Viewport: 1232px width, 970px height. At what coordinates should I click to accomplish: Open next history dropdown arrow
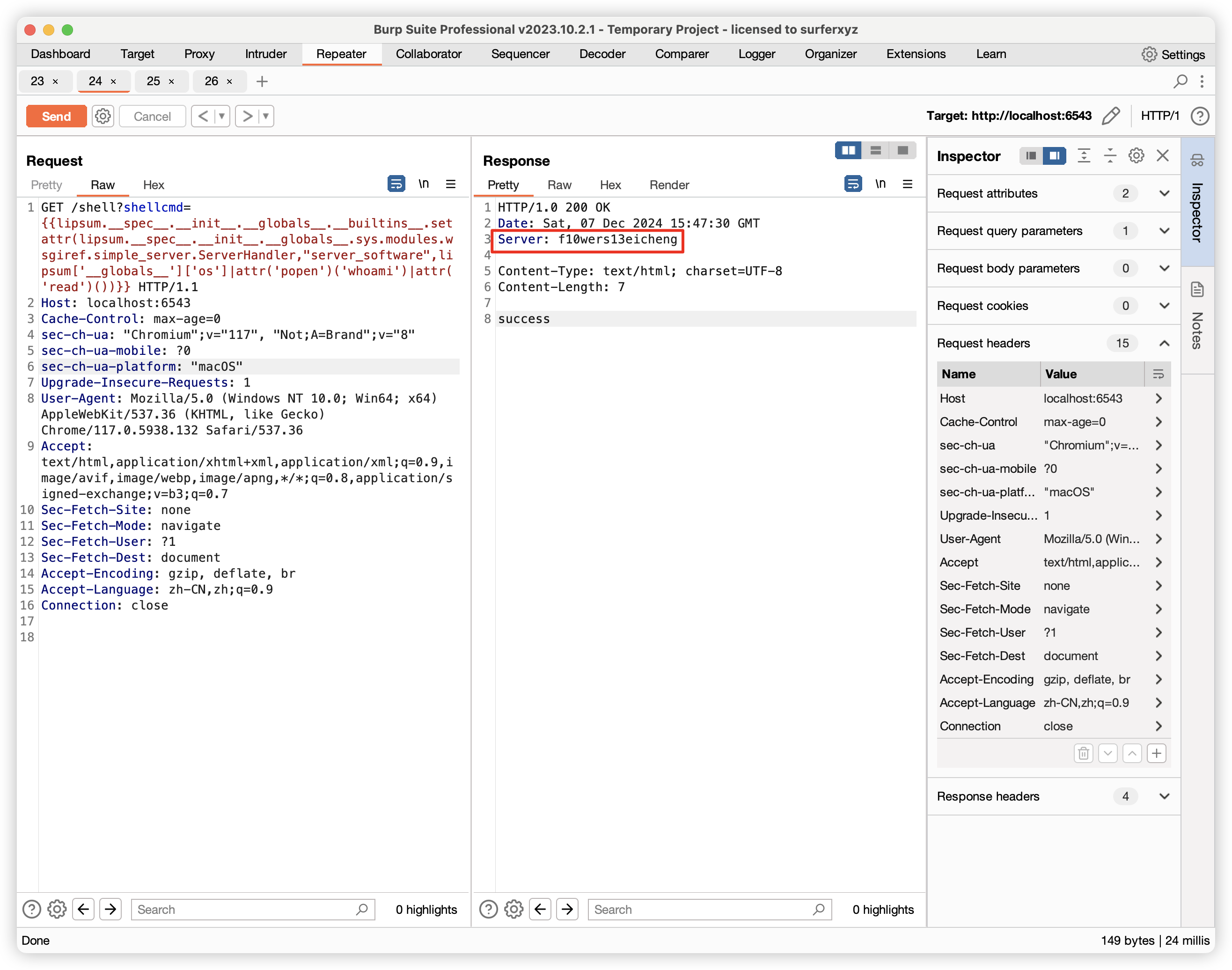266,117
